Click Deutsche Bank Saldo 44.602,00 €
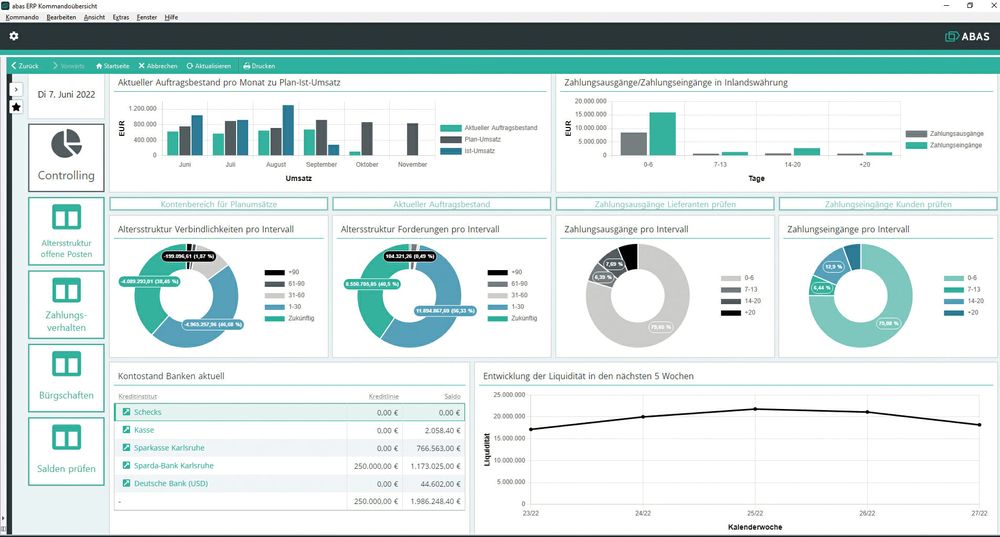The width and height of the screenshot is (1000, 537). click(441, 483)
